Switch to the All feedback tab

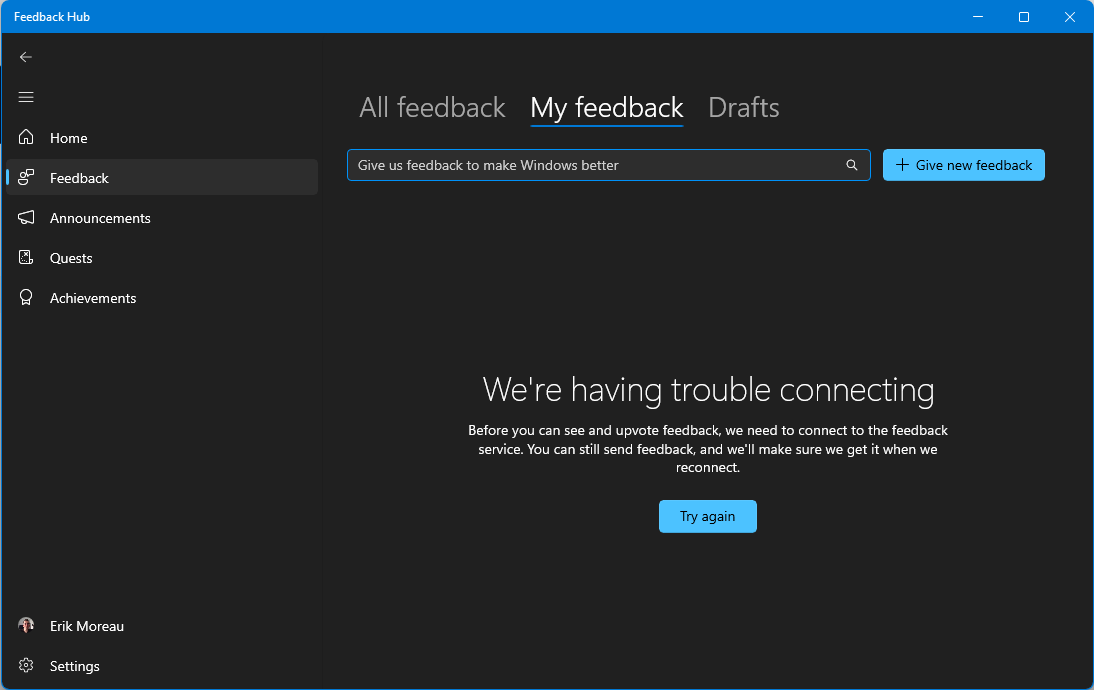click(x=432, y=108)
